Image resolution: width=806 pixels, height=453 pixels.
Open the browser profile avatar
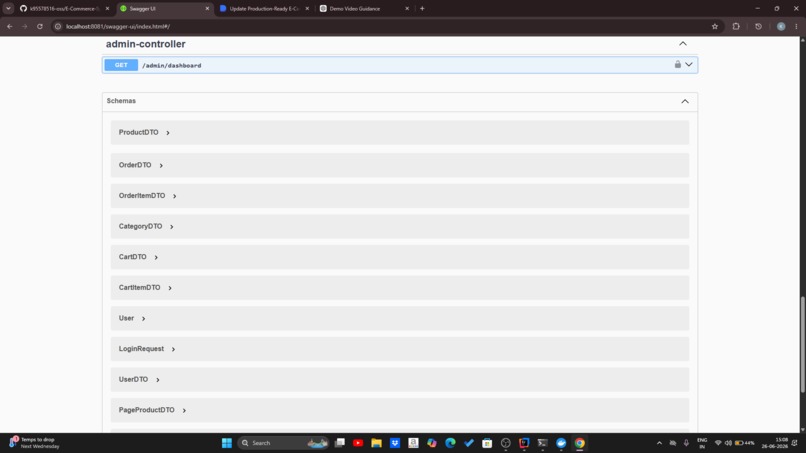[x=781, y=26]
